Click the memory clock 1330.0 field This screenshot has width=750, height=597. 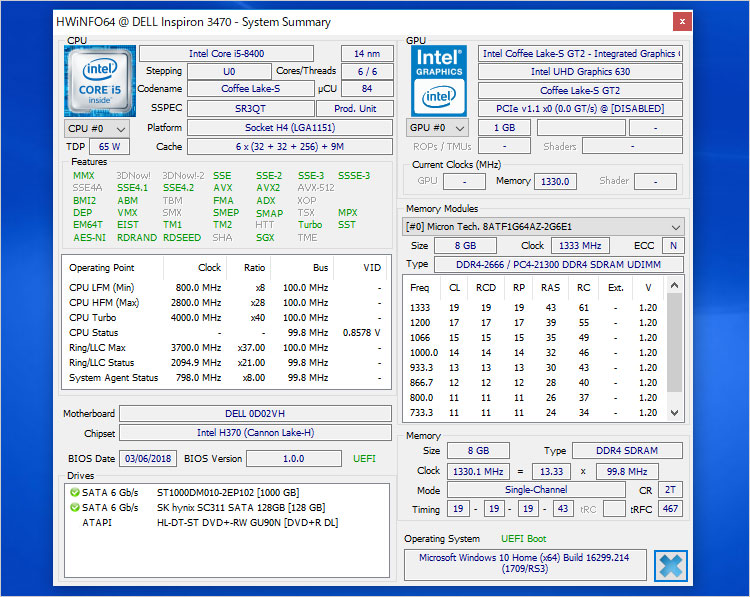click(555, 181)
